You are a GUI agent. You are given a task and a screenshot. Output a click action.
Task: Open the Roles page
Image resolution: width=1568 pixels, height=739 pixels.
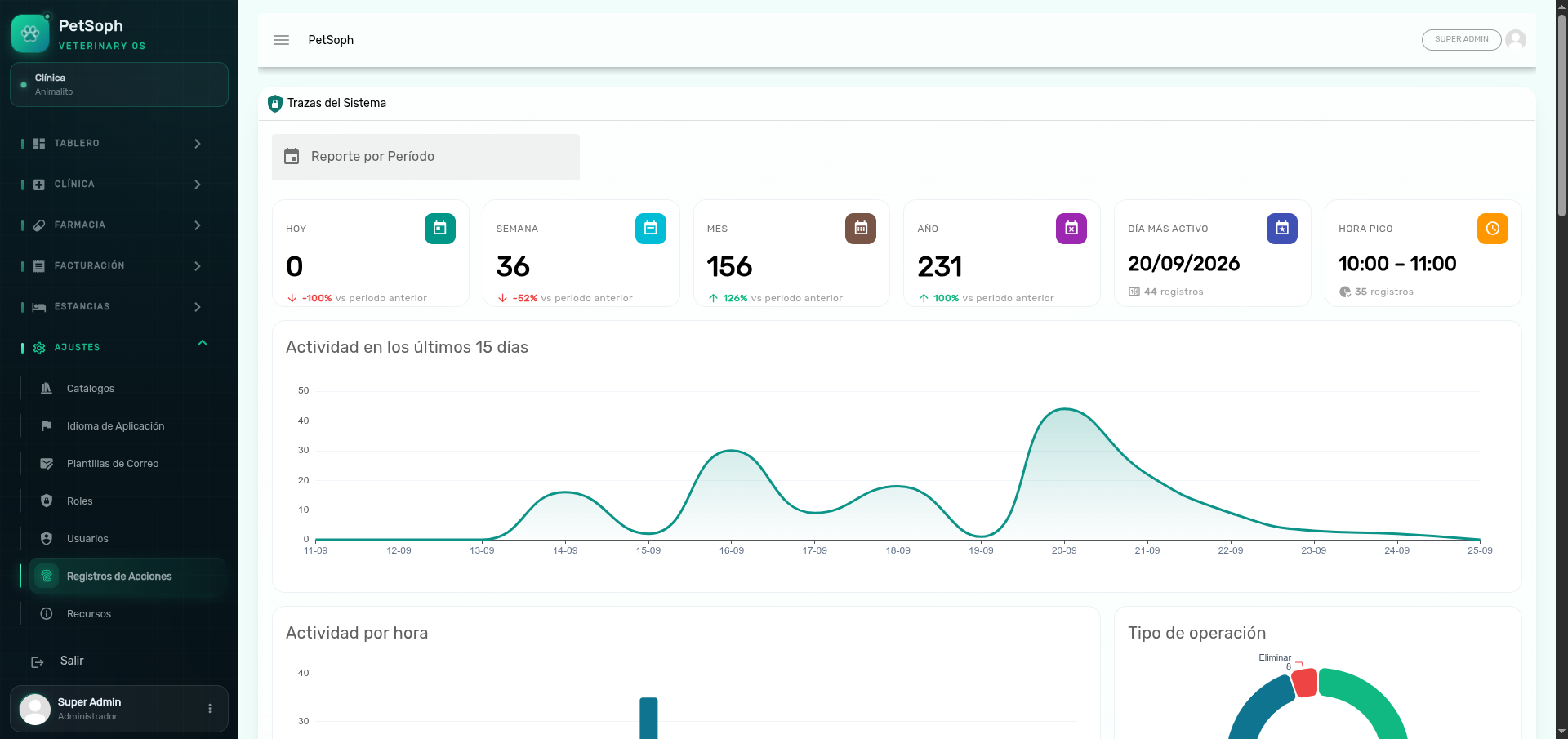pyautogui.click(x=128, y=501)
